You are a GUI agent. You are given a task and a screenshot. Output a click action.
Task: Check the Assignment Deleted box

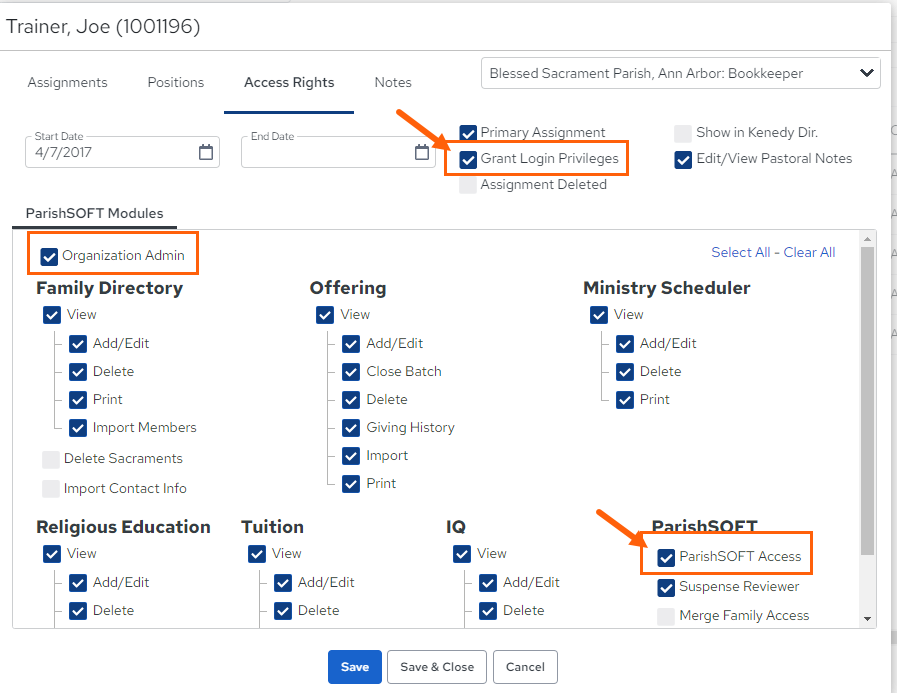pos(468,185)
